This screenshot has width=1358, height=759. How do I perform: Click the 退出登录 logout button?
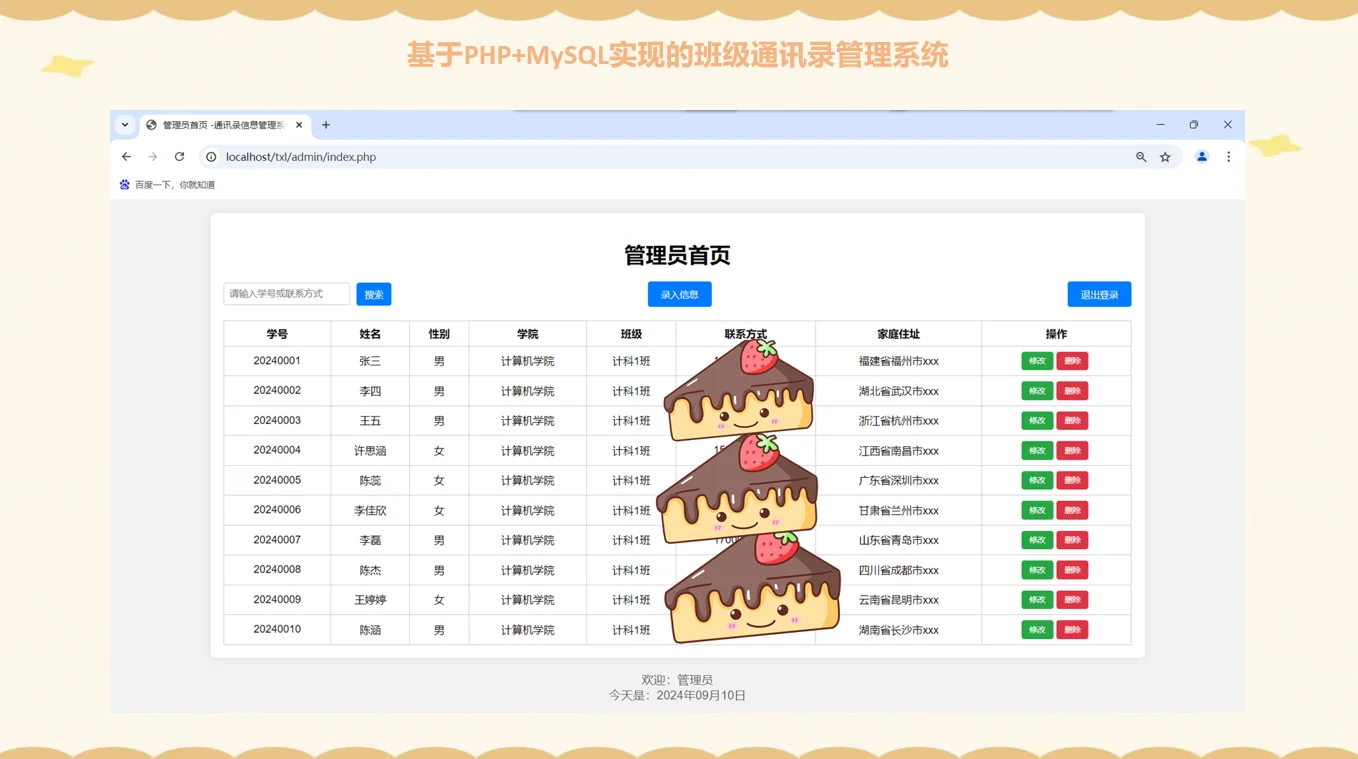pos(1099,293)
